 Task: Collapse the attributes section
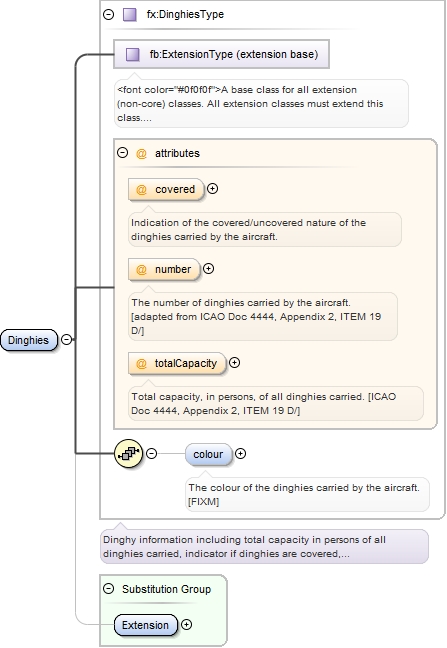pos(123,152)
